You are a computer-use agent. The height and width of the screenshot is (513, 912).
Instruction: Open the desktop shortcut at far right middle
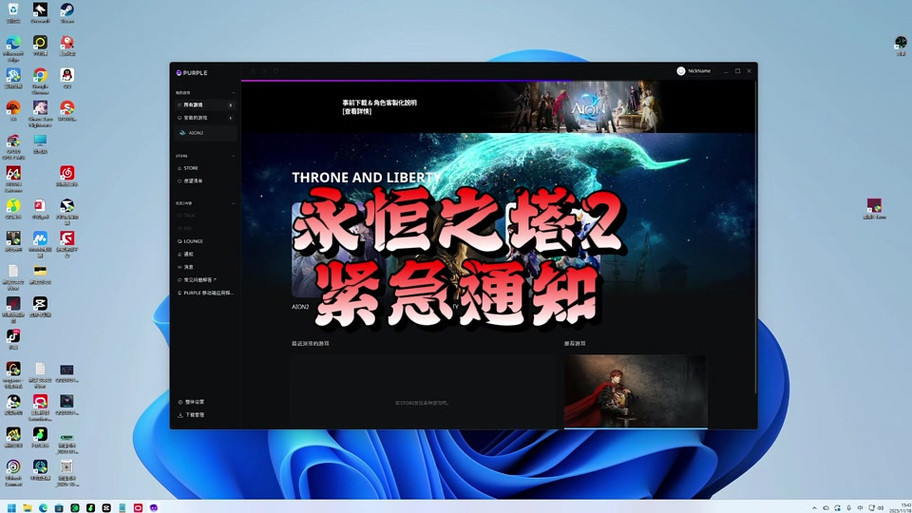pos(874,209)
